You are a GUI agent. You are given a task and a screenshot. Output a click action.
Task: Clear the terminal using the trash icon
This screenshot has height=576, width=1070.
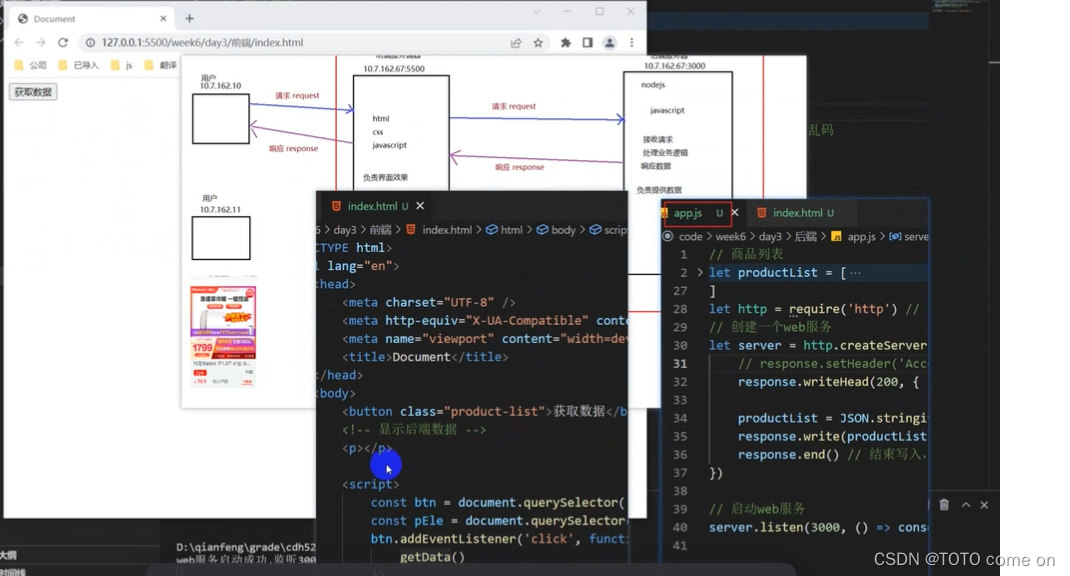pos(945,505)
